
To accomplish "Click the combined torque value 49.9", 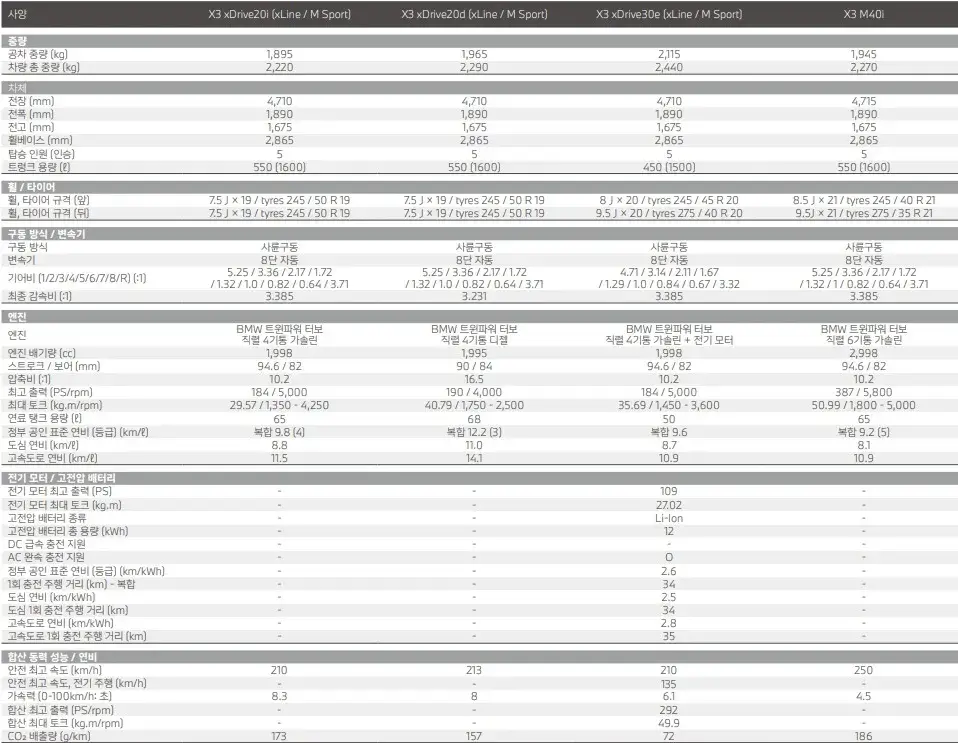I will pos(669,723).
